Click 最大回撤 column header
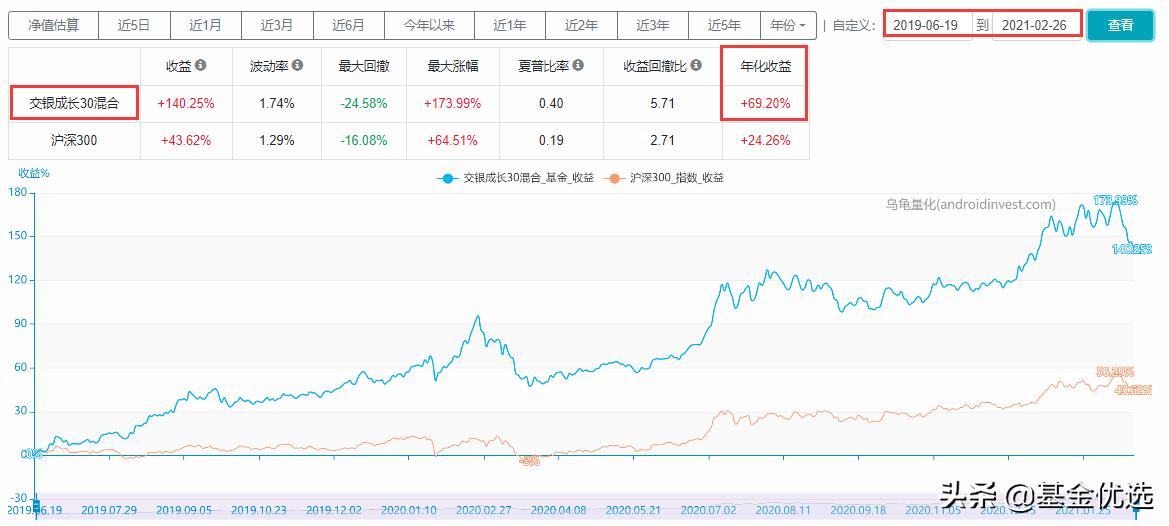The image size is (1169, 526). (364, 66)
